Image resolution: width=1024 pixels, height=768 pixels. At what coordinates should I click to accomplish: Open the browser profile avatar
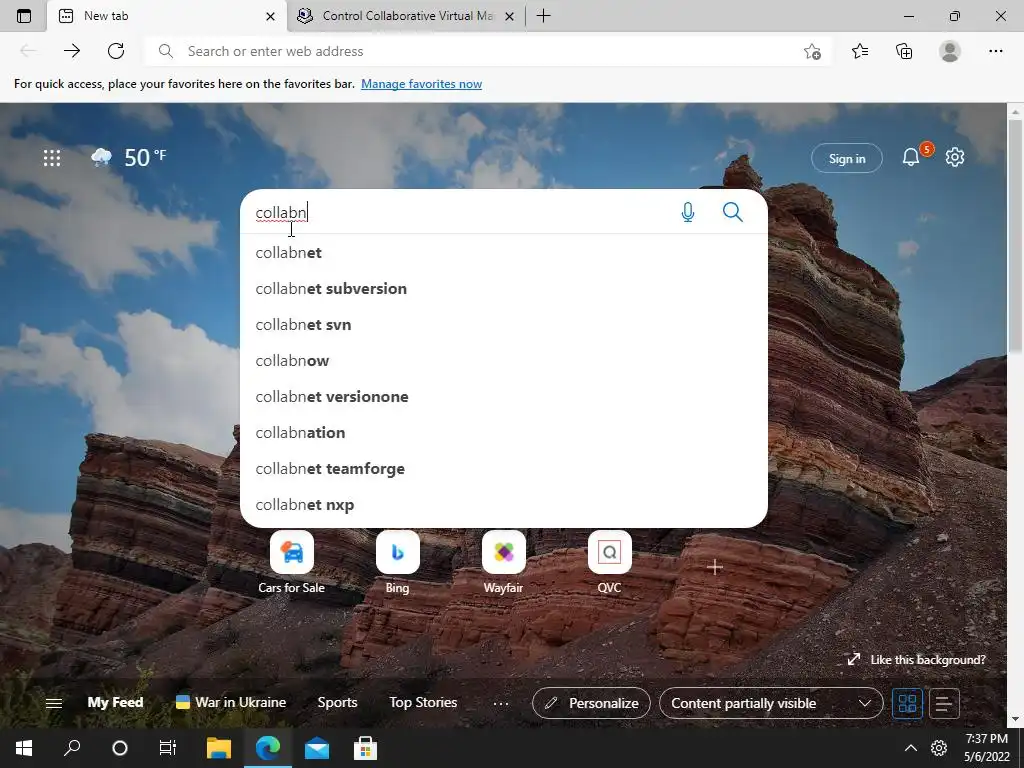tap(950, 51)
